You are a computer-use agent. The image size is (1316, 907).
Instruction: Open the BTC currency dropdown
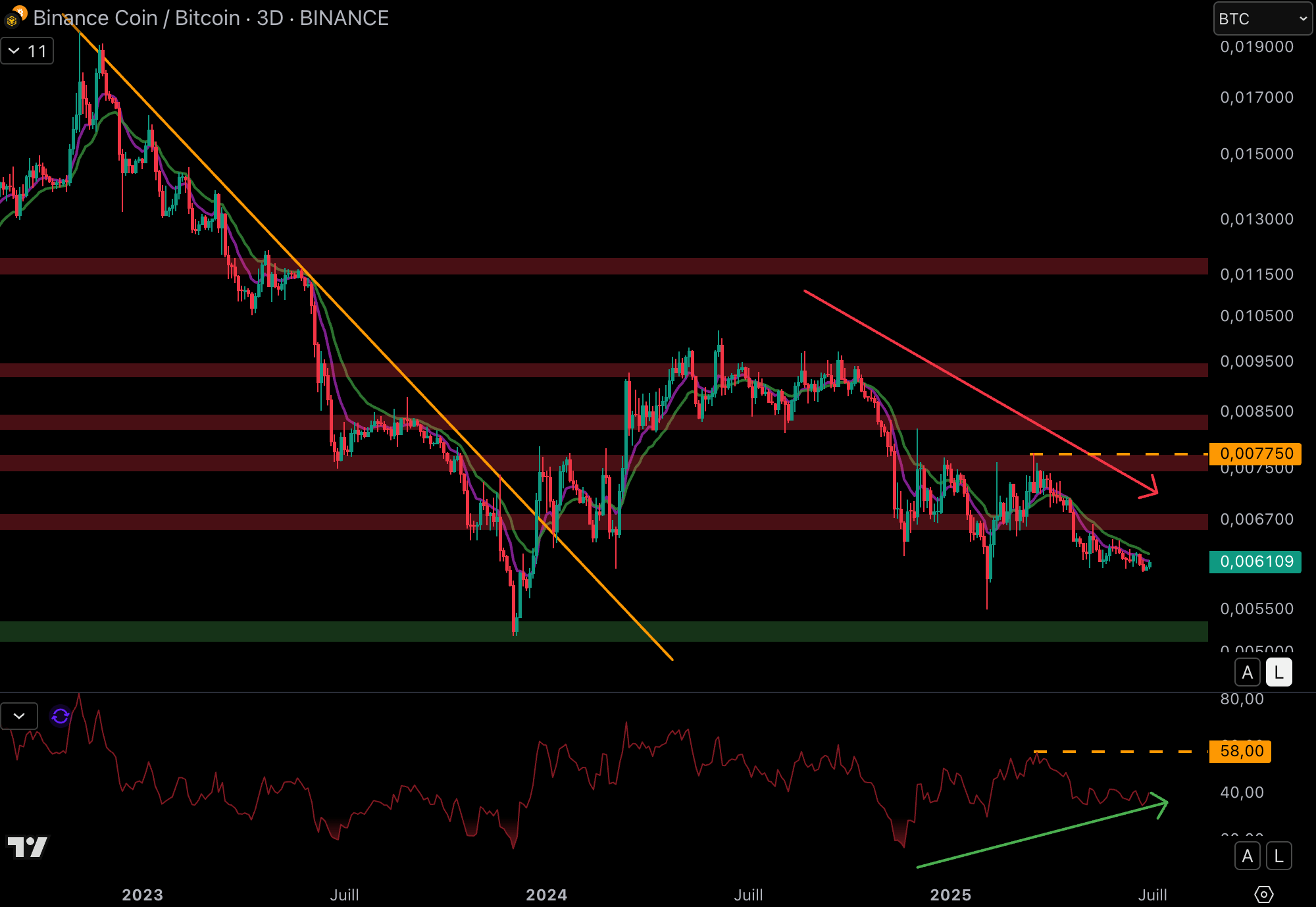tap(1262, 18)
